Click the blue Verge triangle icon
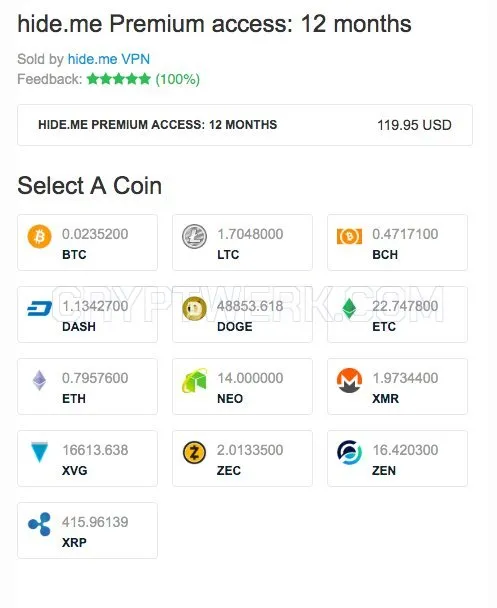 point(39,452)
